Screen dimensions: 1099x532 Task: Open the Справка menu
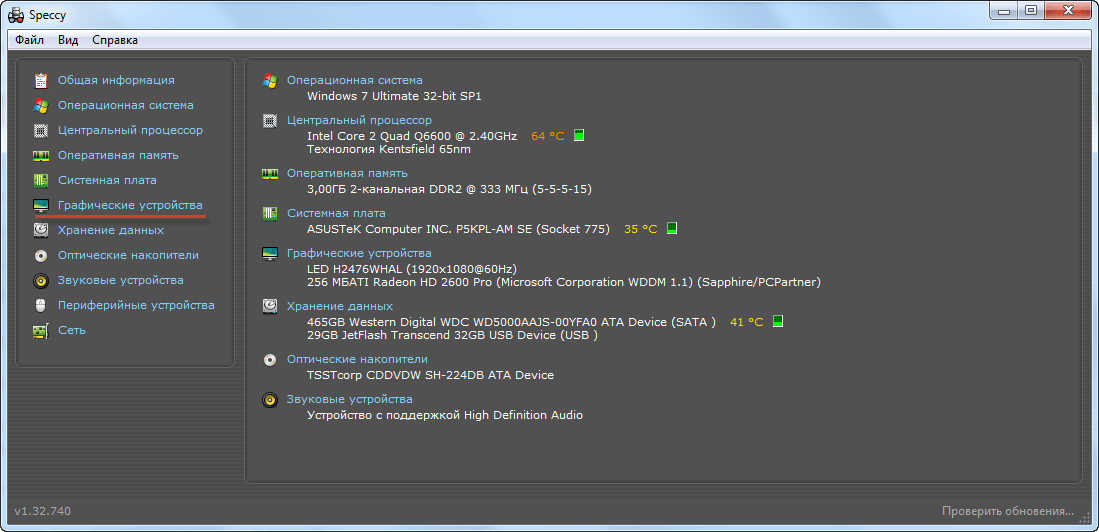coord(115,40)
